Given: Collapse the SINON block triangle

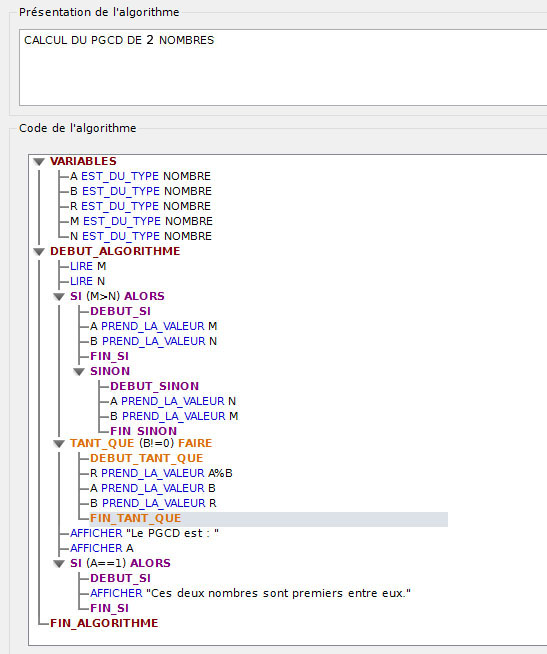Looking at the screenshot, I should coord(79,372).
